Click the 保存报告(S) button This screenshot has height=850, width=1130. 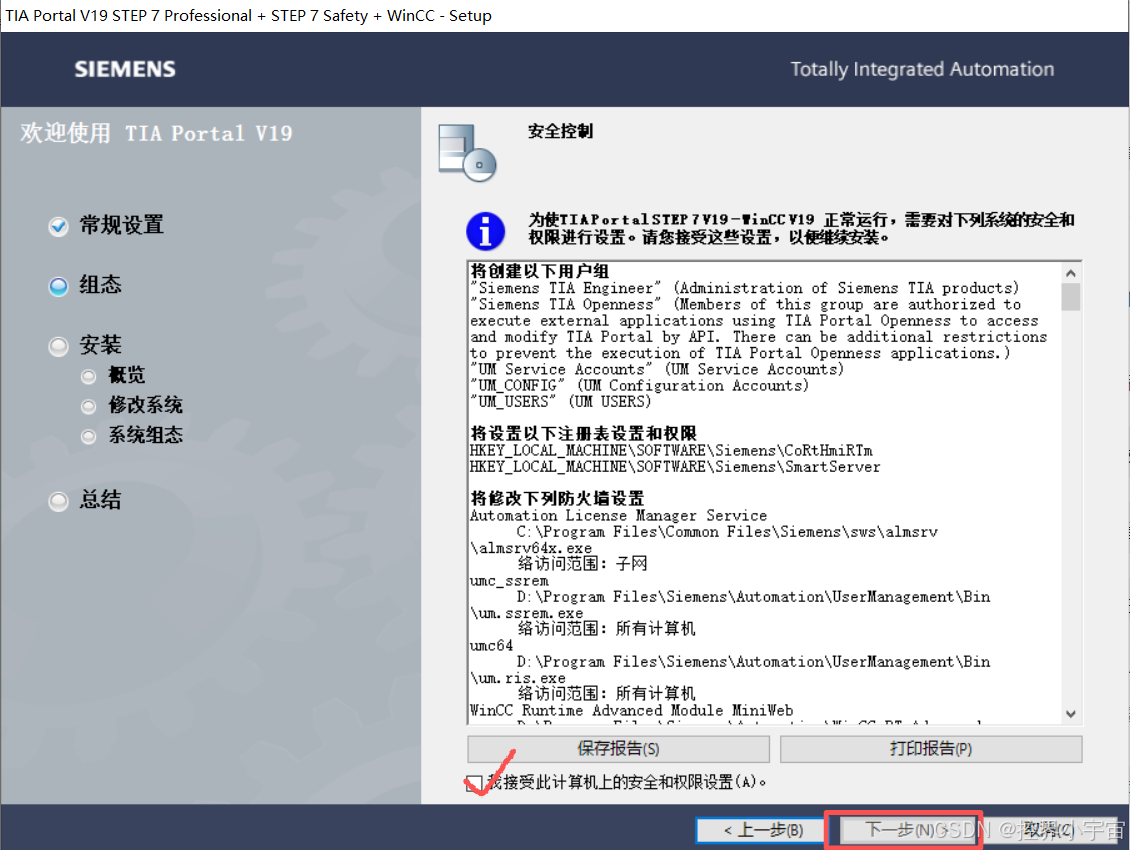click(x=618, y=749)
